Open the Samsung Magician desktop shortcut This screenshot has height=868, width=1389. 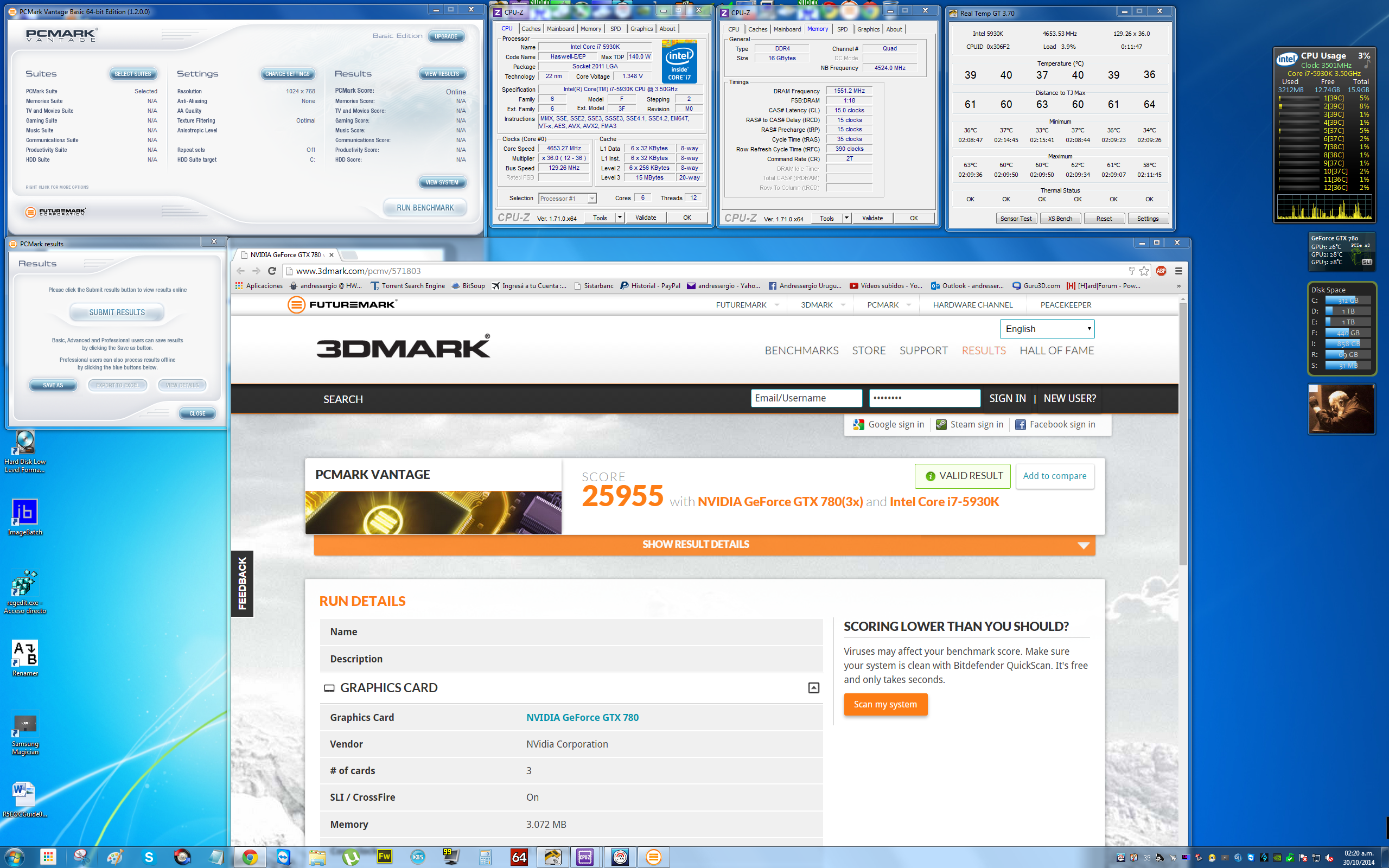click(24, 735)
